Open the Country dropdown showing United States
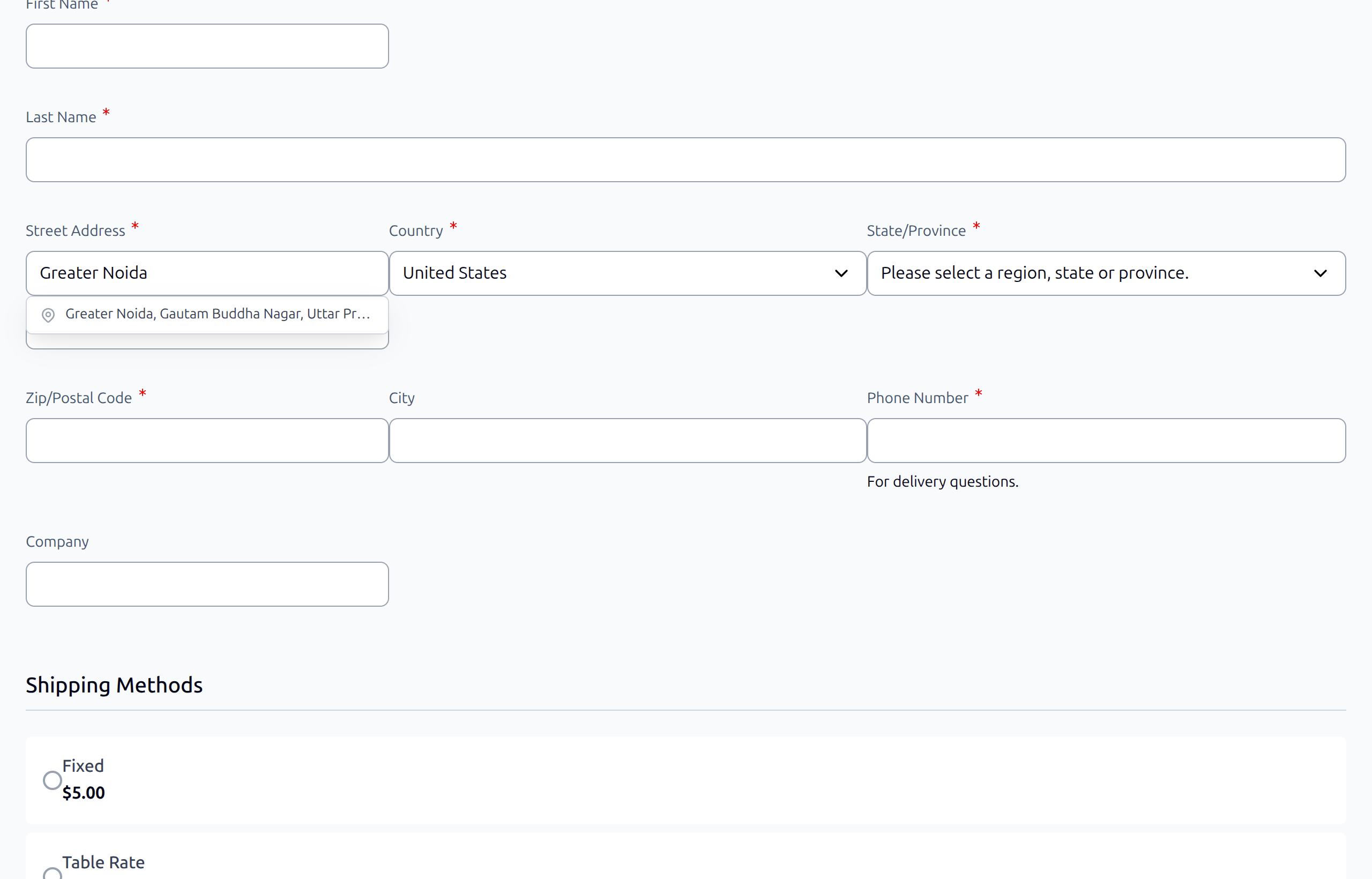This screenshot has width=1372, height=879. pyautogui.click(x=628, y=273)
